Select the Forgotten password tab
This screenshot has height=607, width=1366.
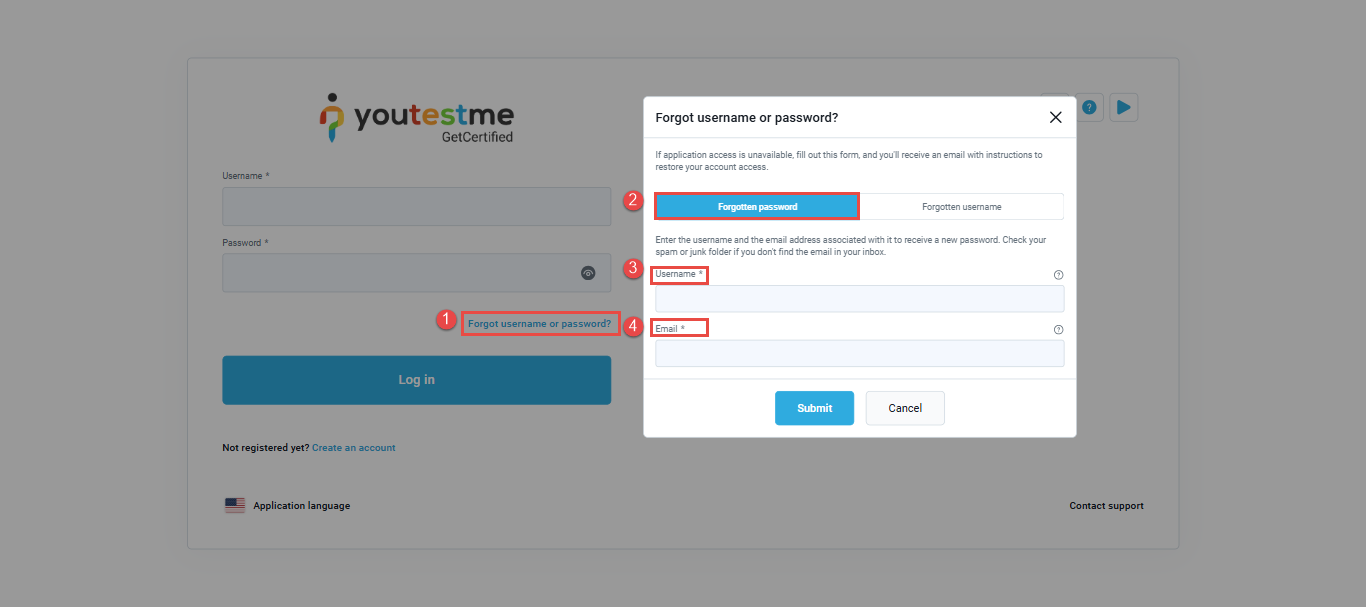[x=757, y=207]
